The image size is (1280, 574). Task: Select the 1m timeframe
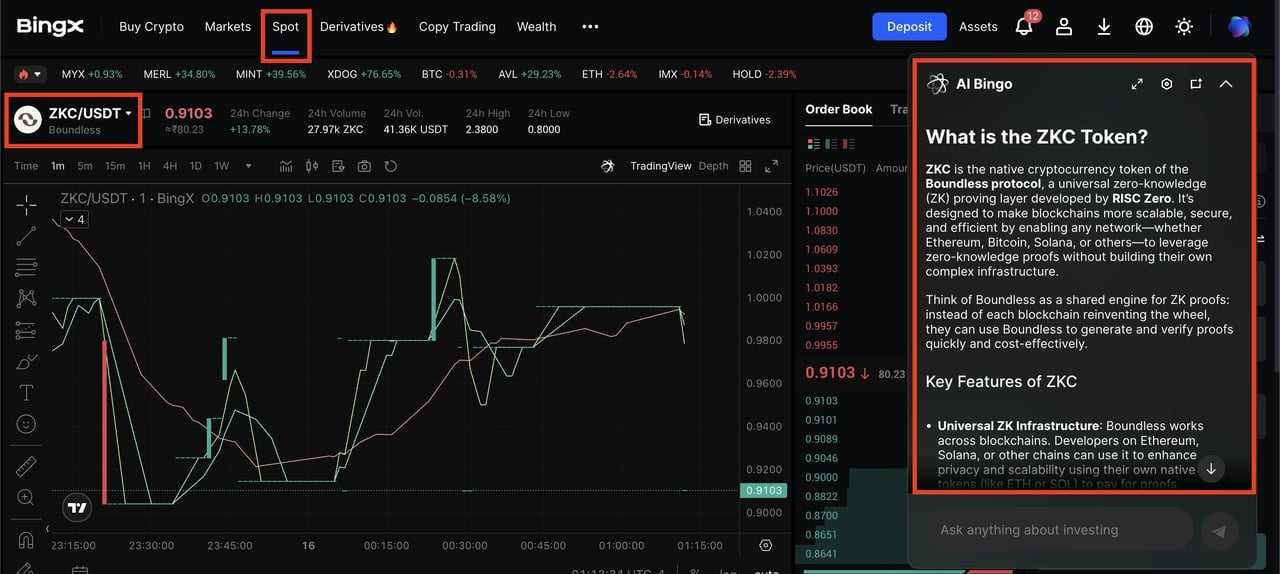point(57,166)
